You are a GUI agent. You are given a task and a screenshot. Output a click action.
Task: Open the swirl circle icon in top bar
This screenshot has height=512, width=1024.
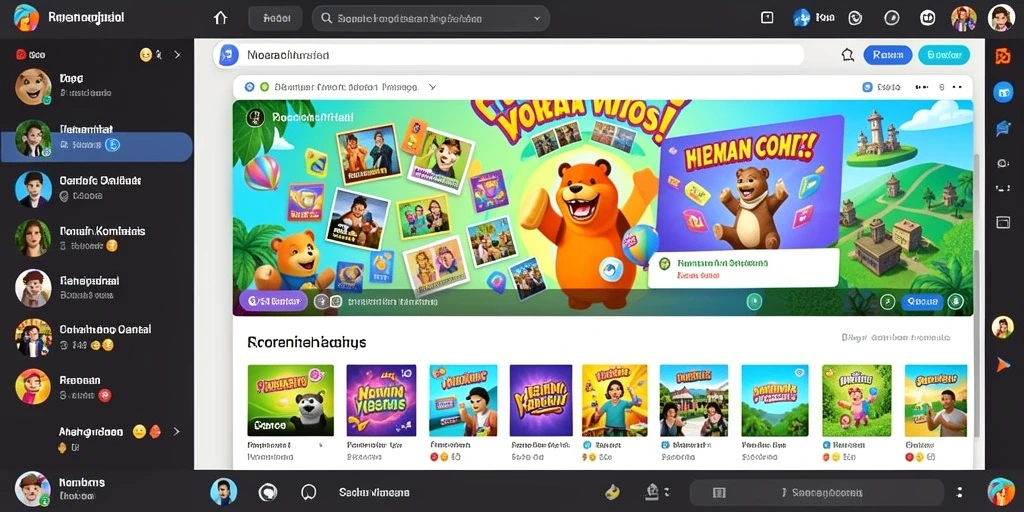(x=855, y=18)
